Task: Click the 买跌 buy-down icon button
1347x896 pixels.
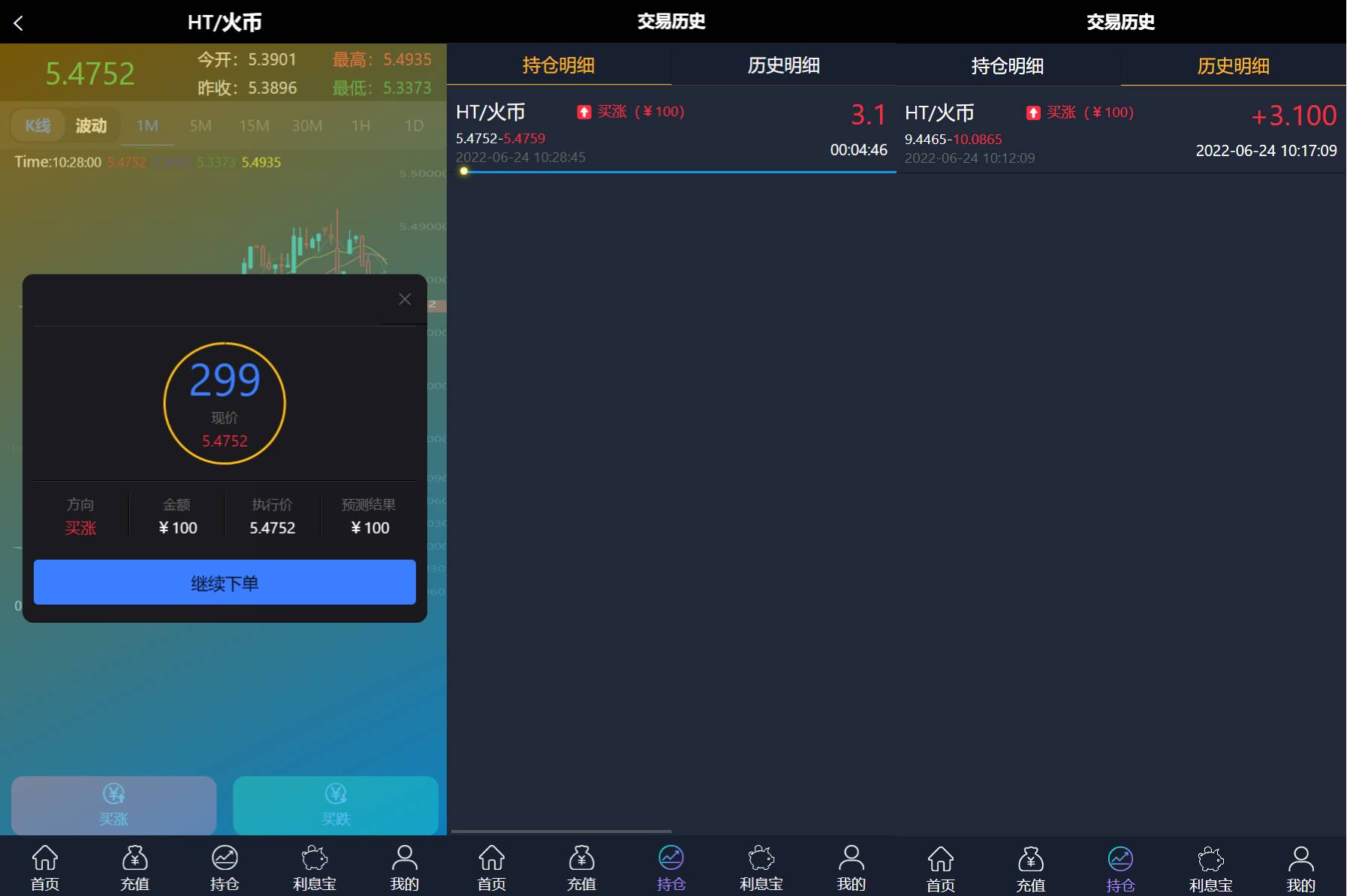Action: click(x=336, y=804)
